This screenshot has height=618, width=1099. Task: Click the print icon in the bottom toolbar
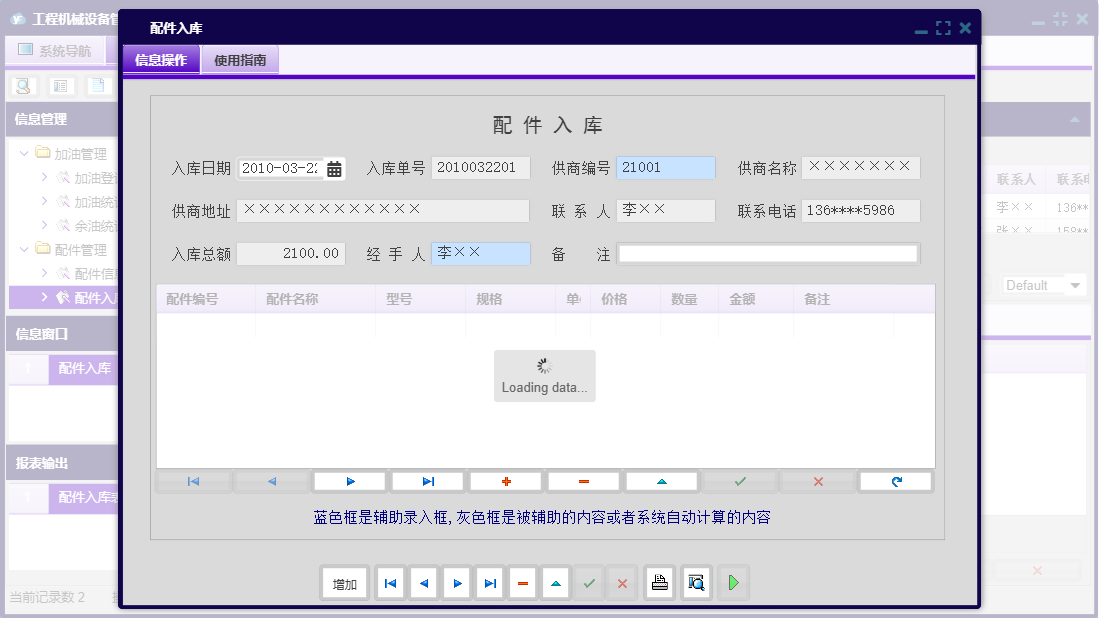point(659,583)
